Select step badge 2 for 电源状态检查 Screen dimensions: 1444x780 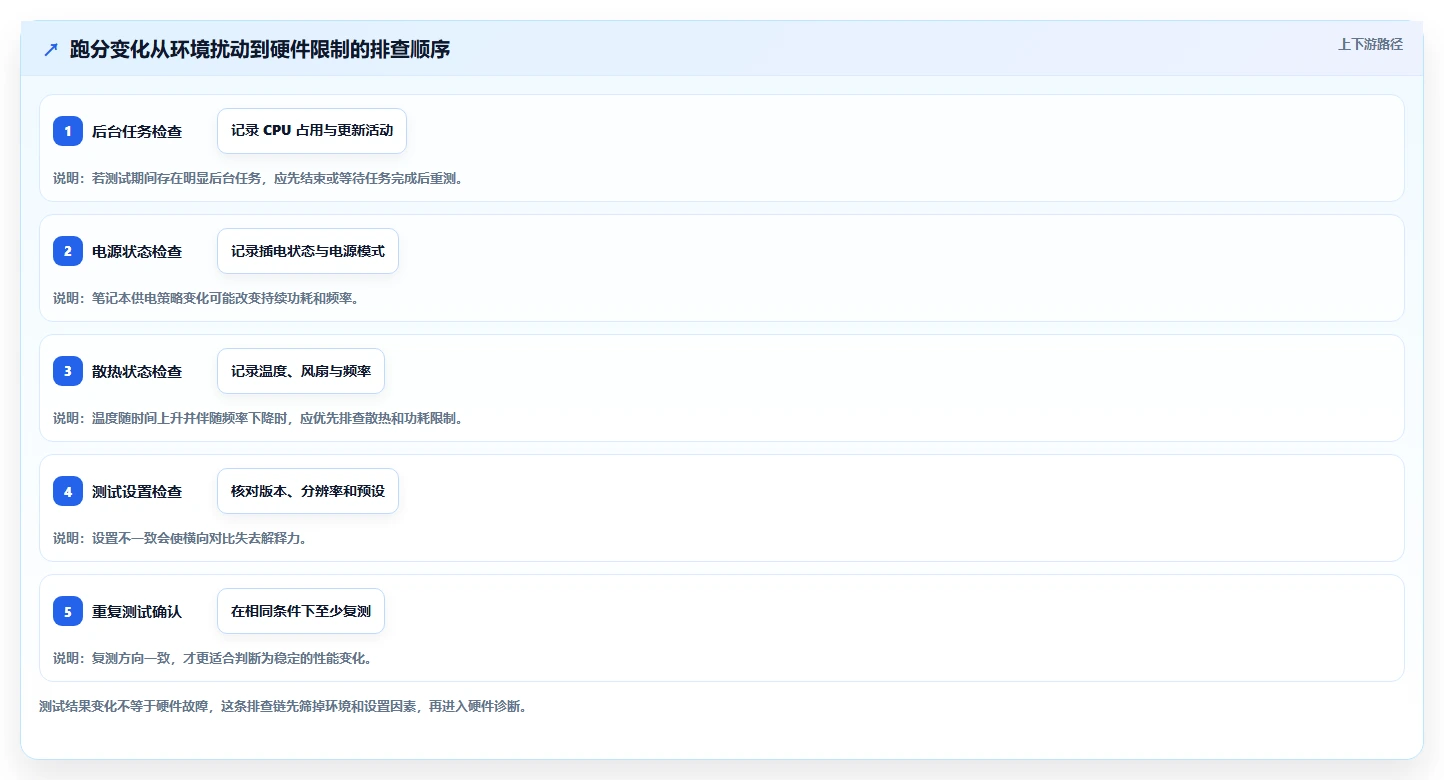[x=68, y=251]
